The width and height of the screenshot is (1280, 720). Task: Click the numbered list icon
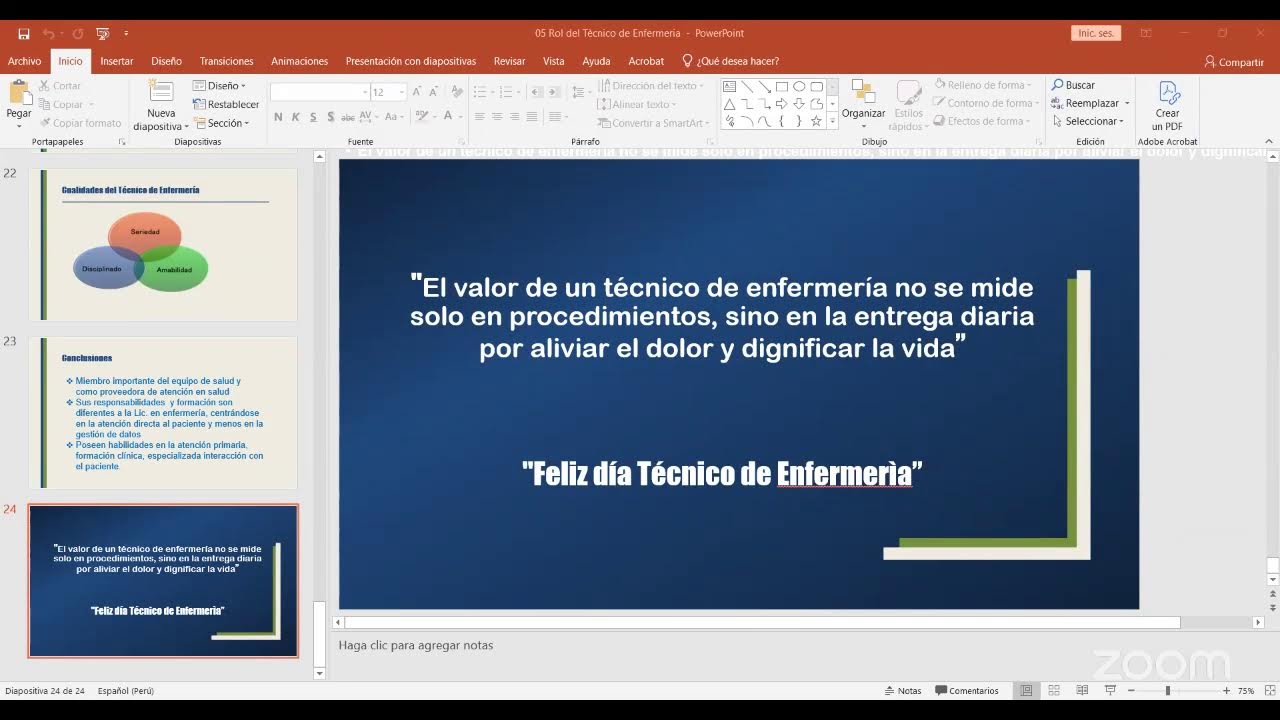[x=508, y=92]
